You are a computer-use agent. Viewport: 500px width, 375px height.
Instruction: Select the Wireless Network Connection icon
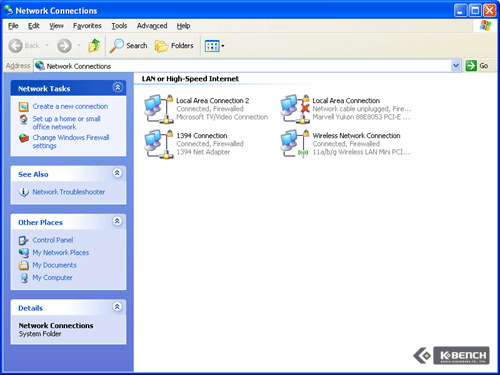295,144
